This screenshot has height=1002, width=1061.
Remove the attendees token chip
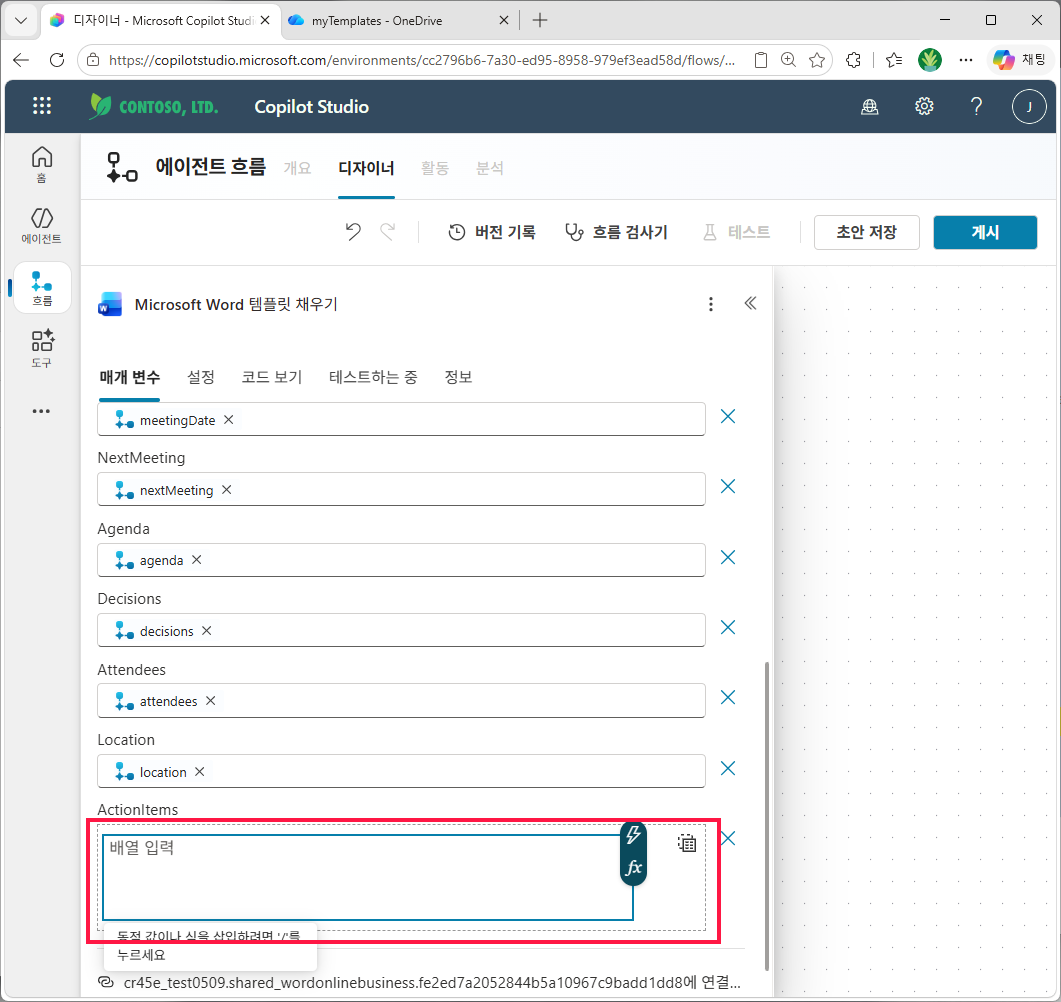pos(210,700)
